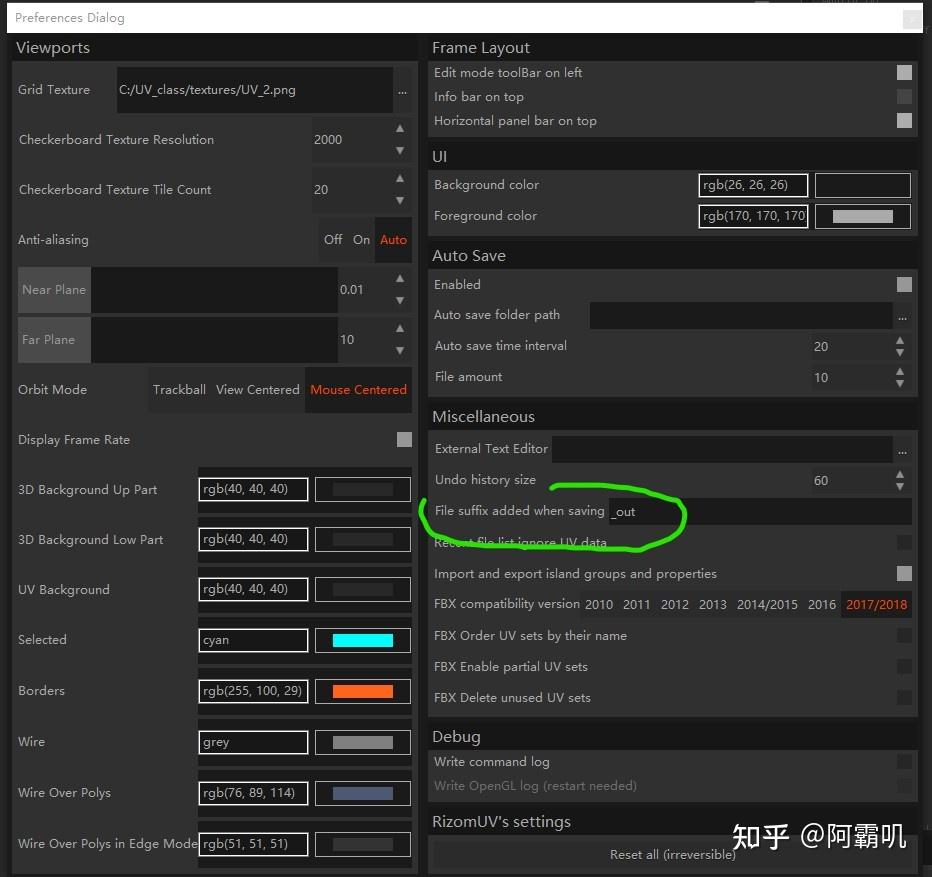Increase File amount with up arrow
The width and height of the screenshot is (932, 877).
(900, 371)
